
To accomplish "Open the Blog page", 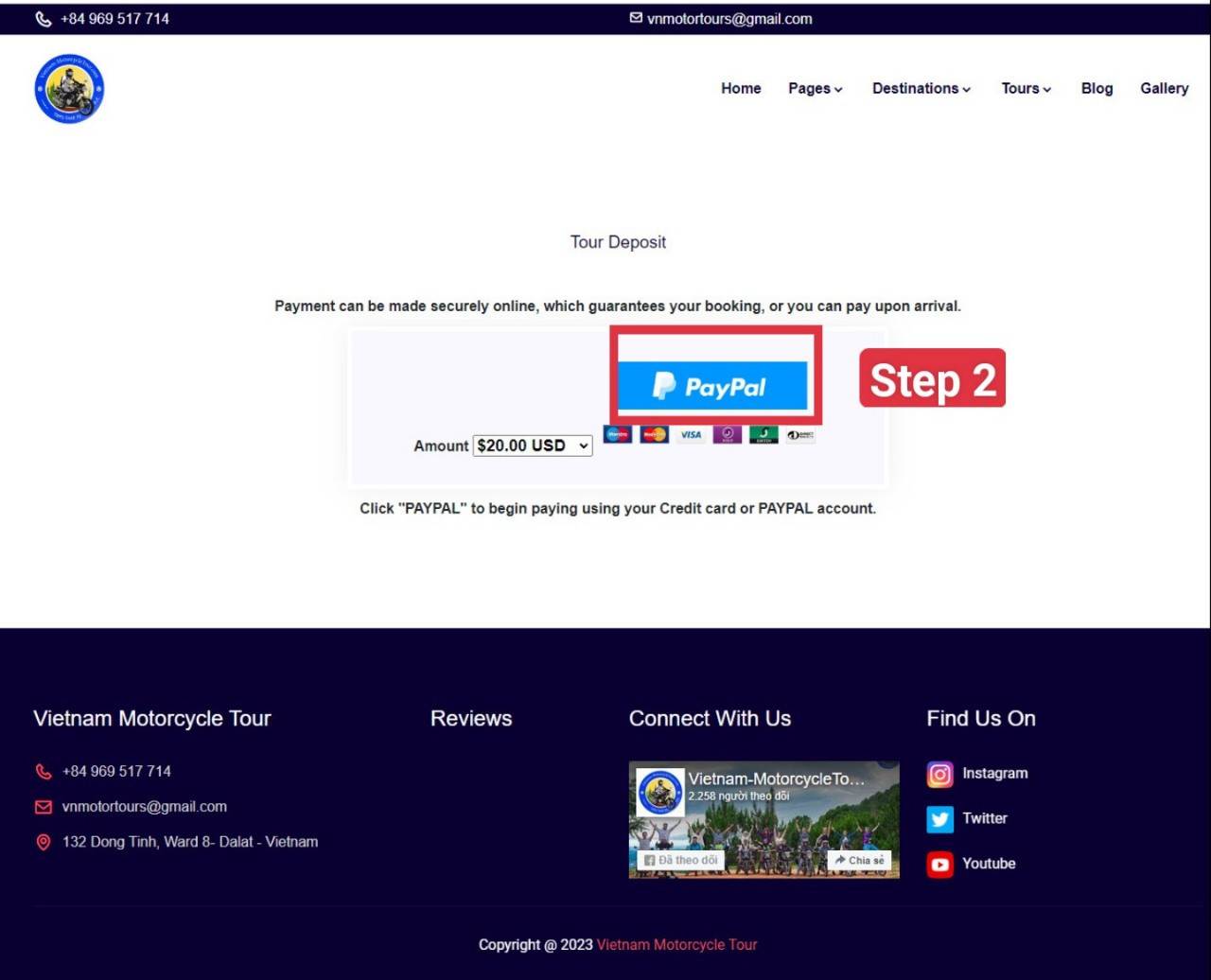I will 1097,88.
